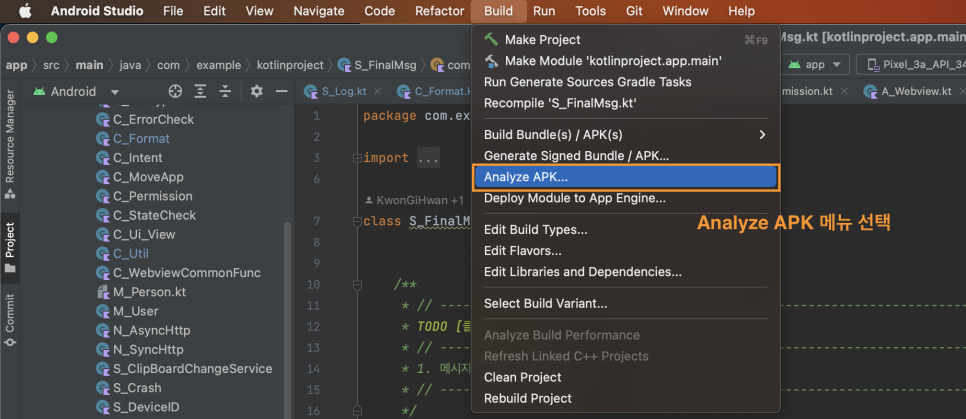Collapse the comment block at line 10
The image size is (966, 419).
point(356,285)
